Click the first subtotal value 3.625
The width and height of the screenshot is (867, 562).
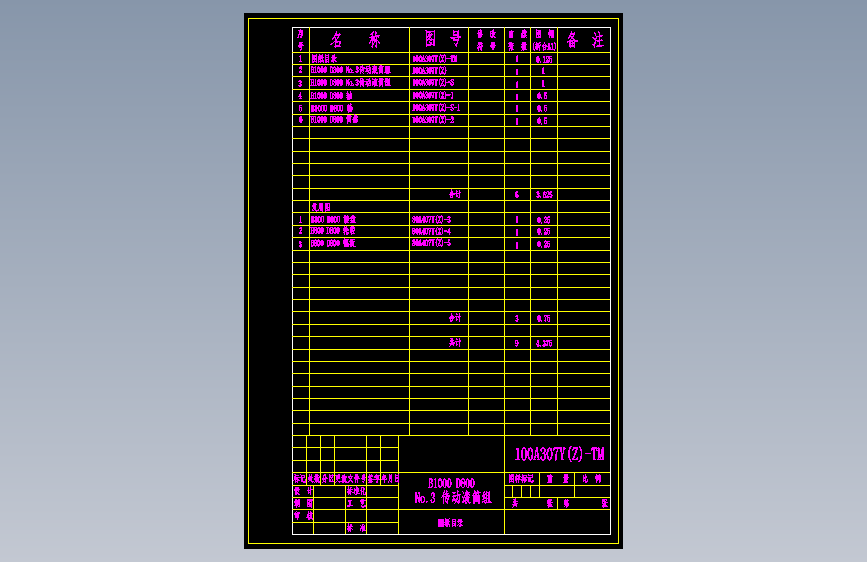click(544, 195)
